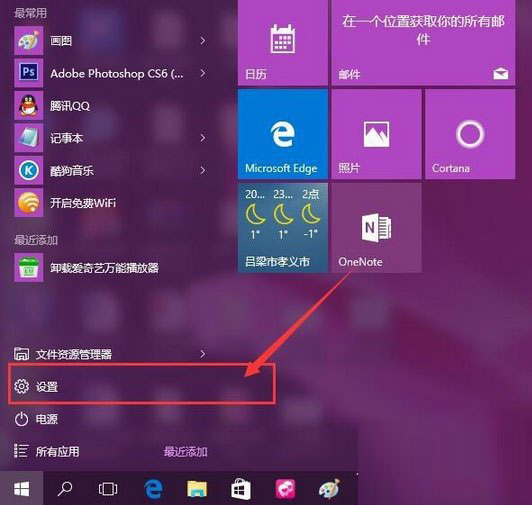Open the 照片 photos tile

tap(376, 134)
